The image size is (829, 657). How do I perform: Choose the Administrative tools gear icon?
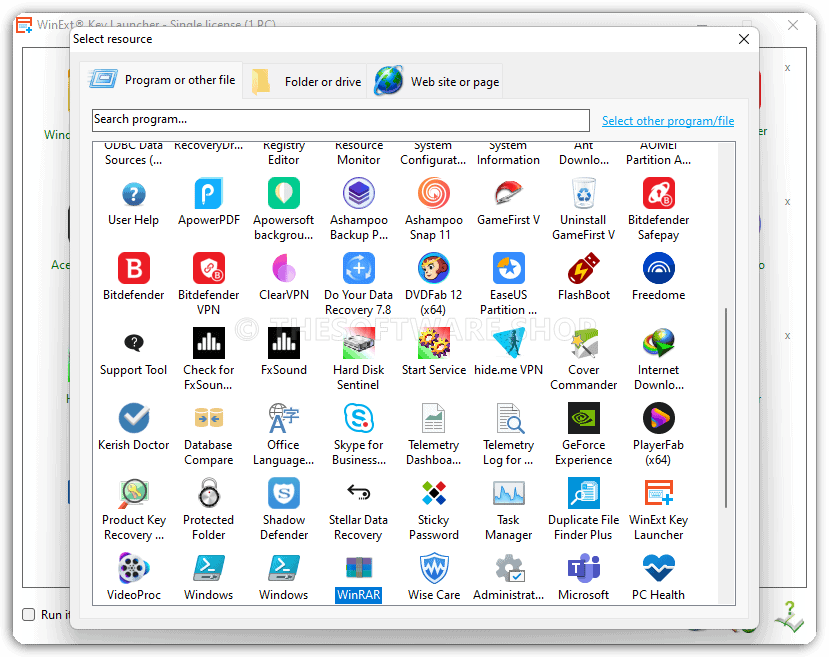coord(510,568)
